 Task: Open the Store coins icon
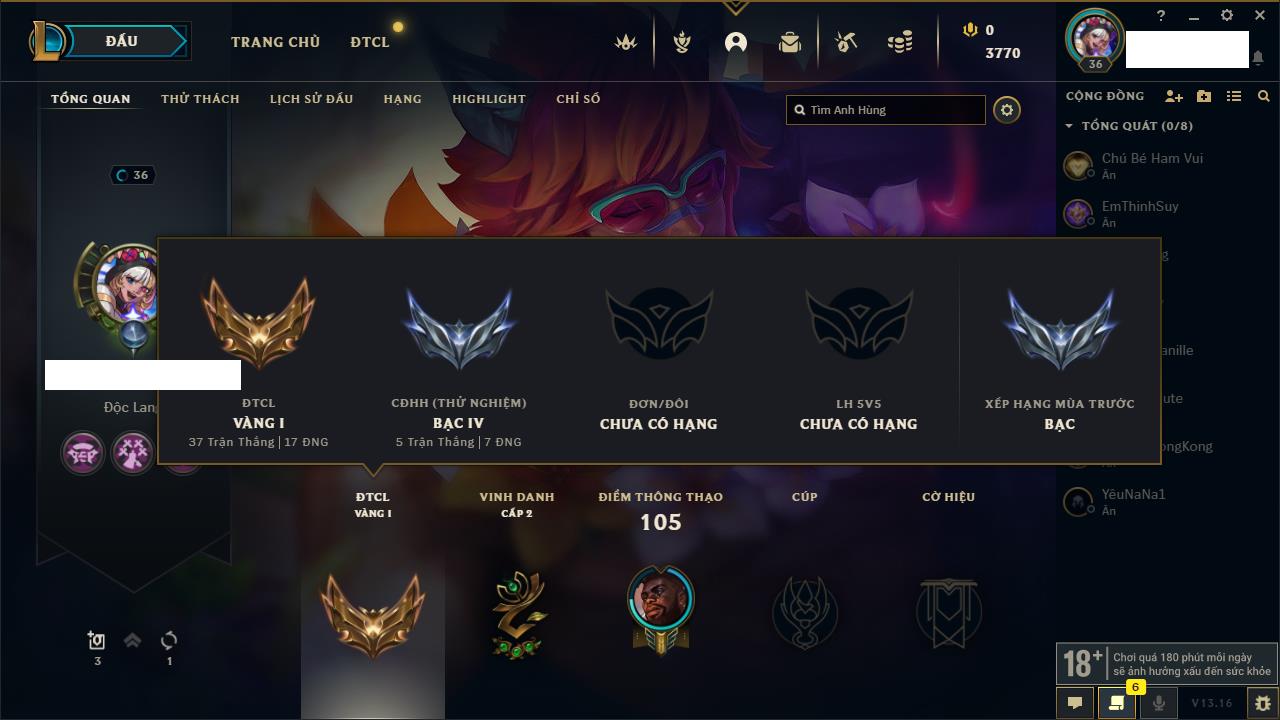pos(900,42)
